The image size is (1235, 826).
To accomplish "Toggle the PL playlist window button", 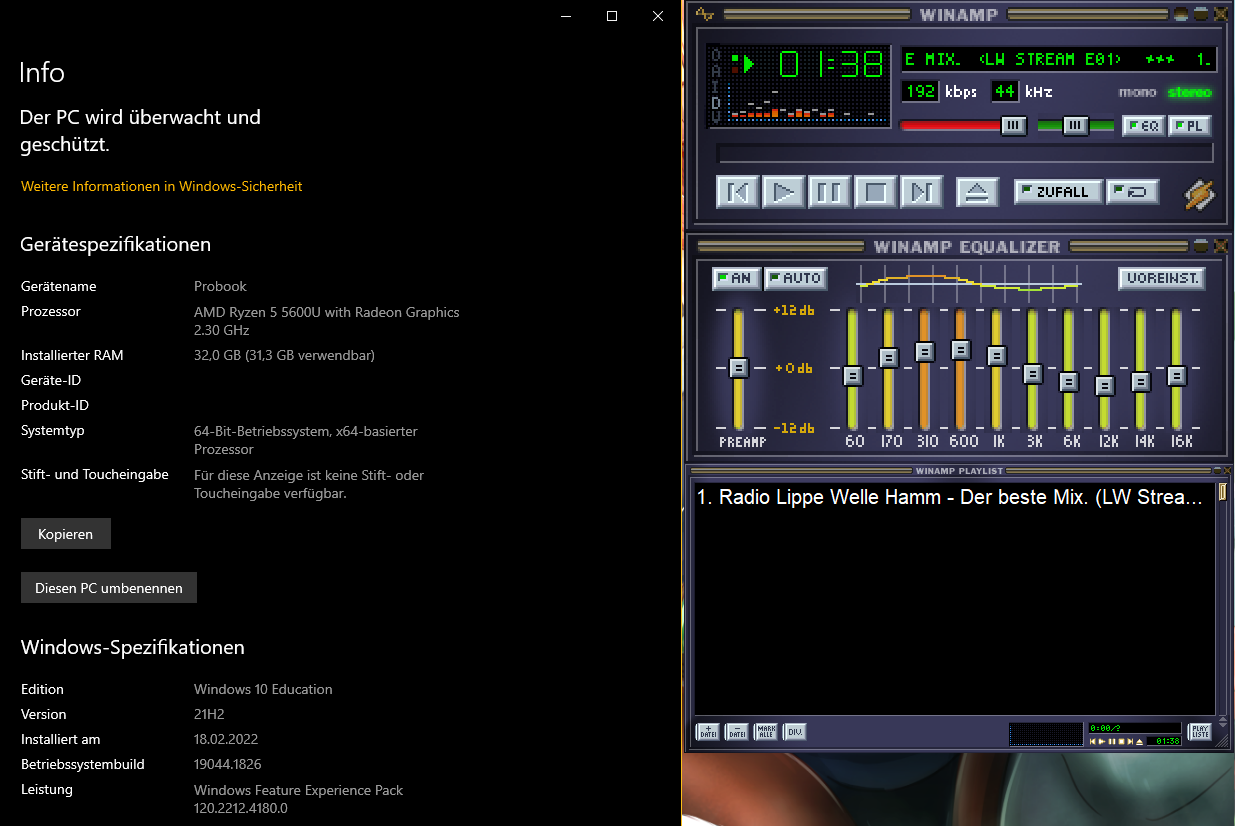I will [x=1190, y=126].
